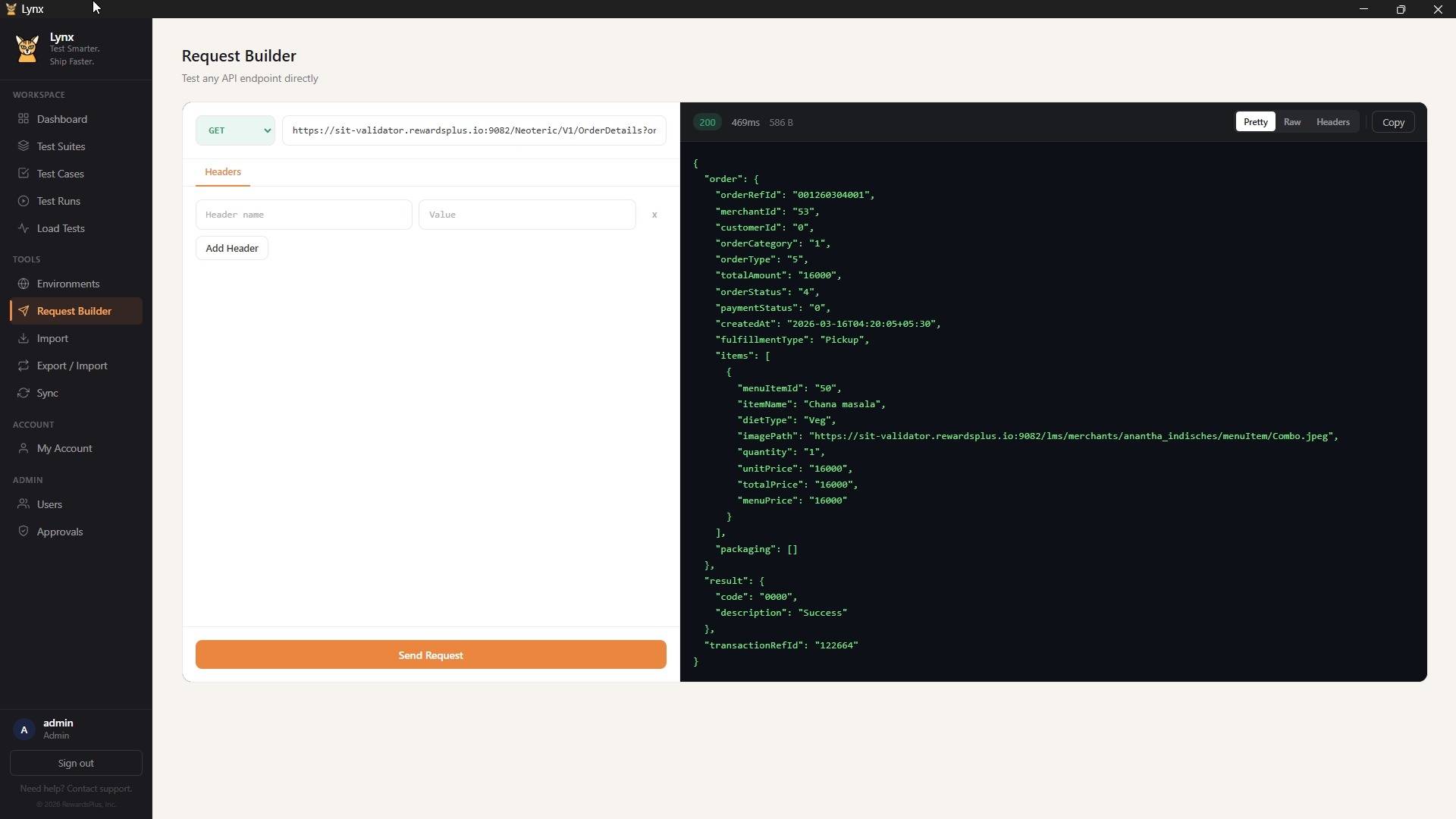Switch the response view to Raw
1456x819 pixels.
[1292, 121]
